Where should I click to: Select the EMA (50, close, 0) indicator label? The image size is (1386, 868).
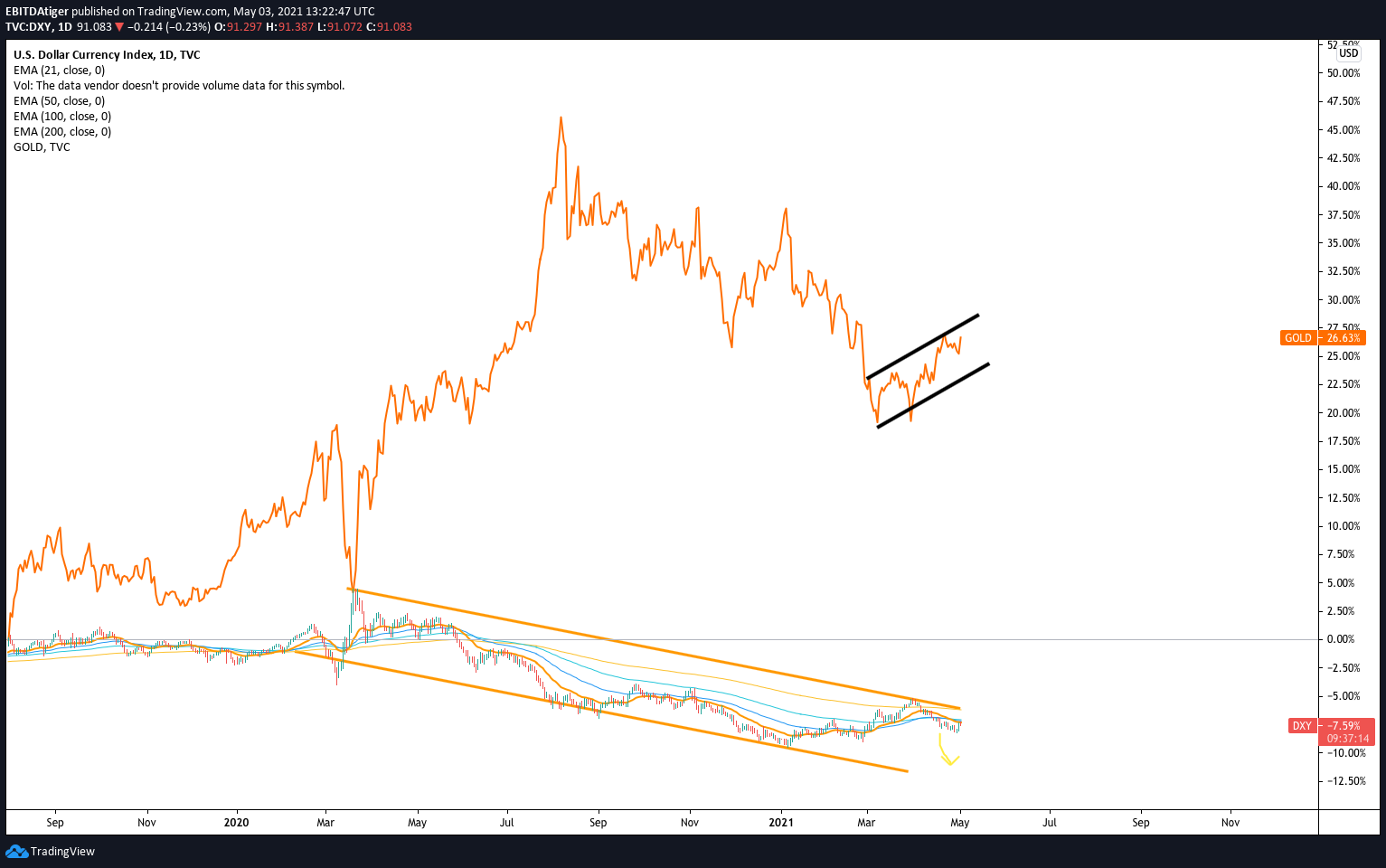pos(59,101)
